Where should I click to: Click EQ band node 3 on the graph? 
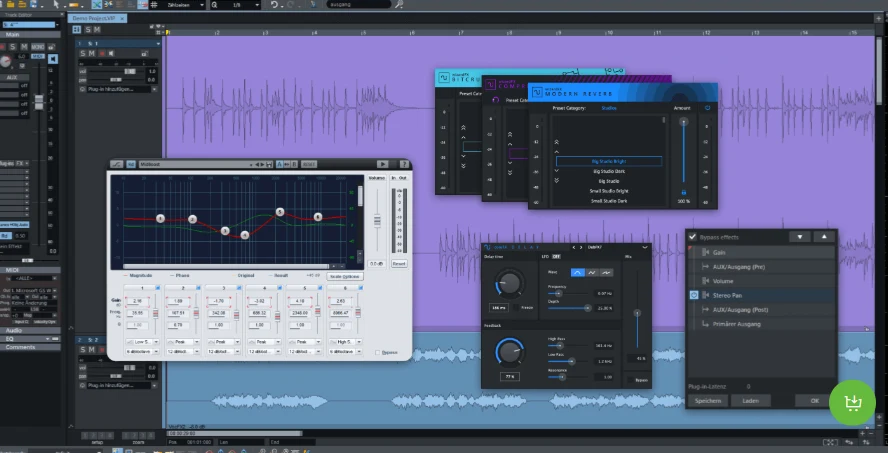(225, 231)
